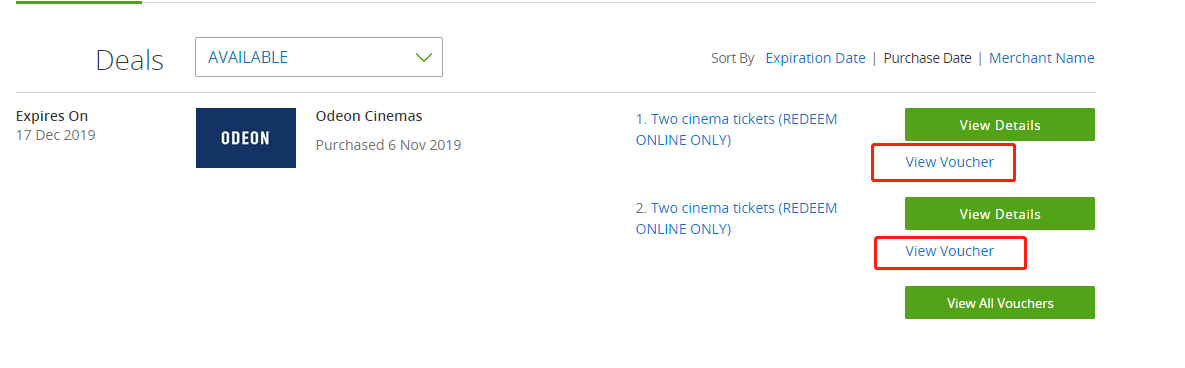The height and width of the screenshot is (368, 1185).
Task: Sort deals by Expiration Date
Action: [815, 58]
